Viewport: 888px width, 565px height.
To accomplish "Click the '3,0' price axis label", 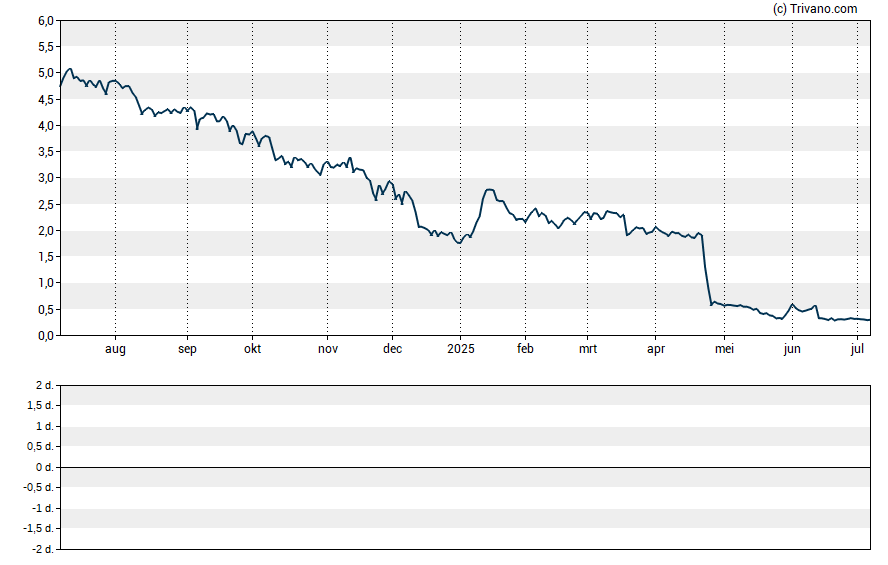I will pos(46,178).
